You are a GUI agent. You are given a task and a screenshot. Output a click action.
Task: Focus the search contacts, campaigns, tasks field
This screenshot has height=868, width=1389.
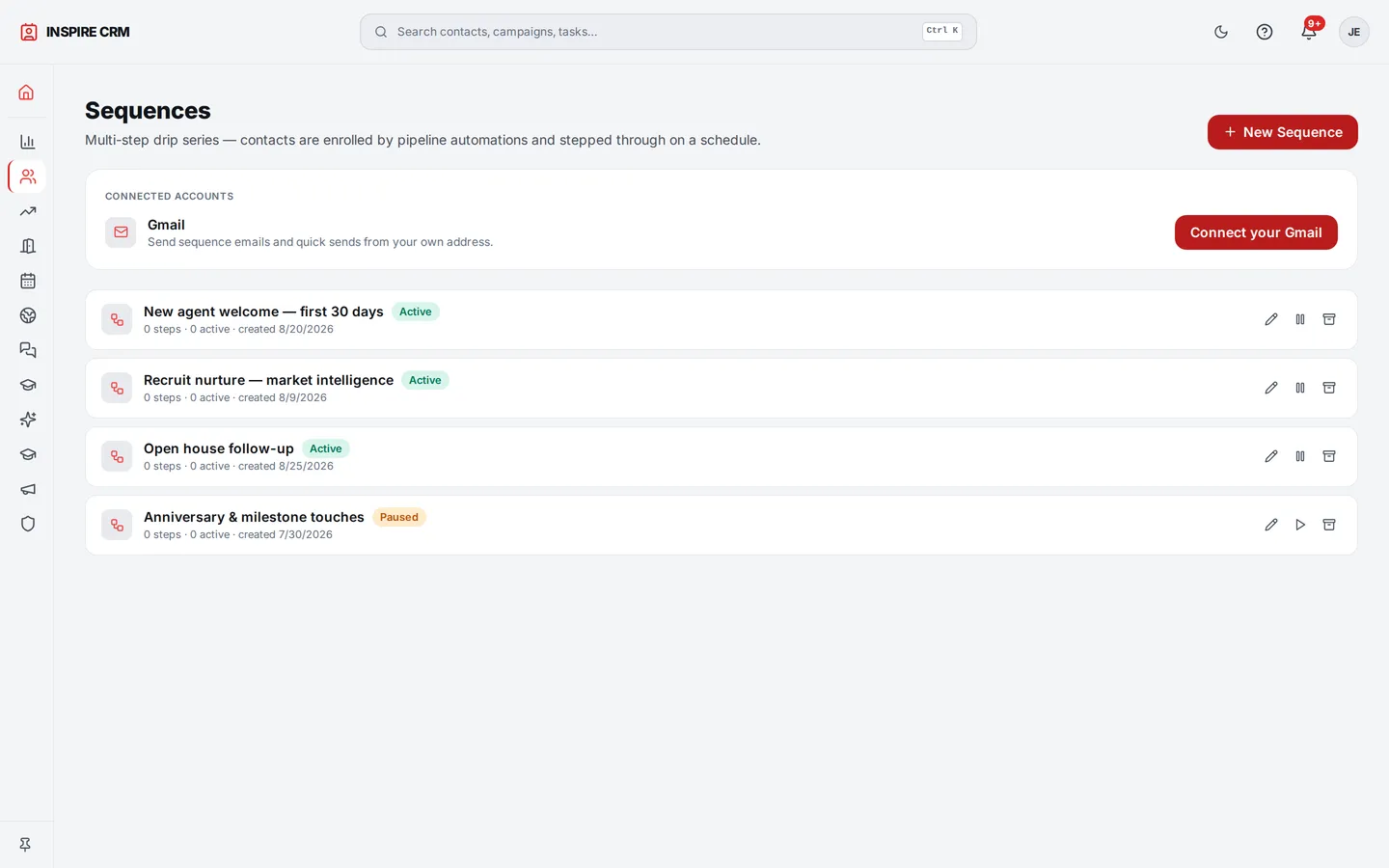tap(667, 32)
